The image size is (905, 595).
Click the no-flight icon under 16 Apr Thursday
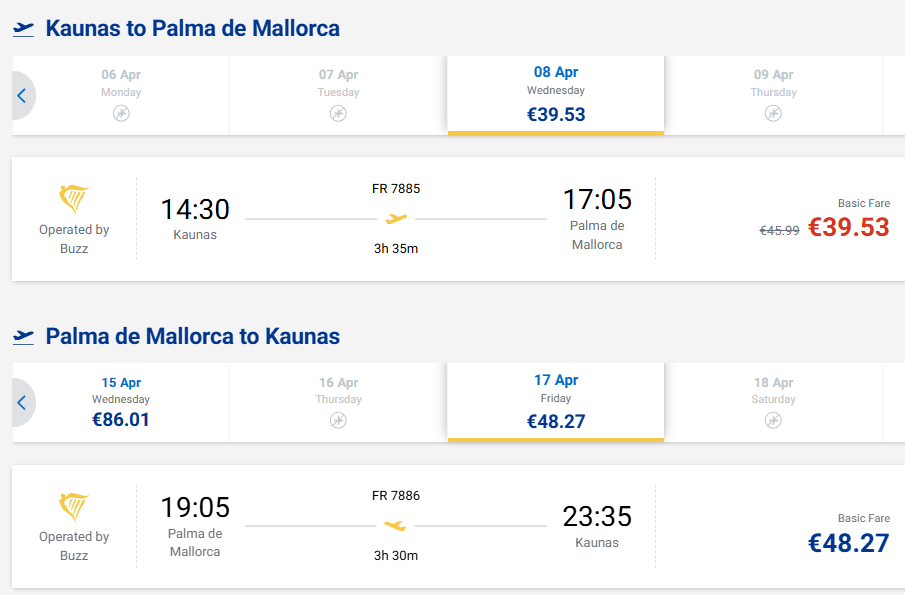338,421
